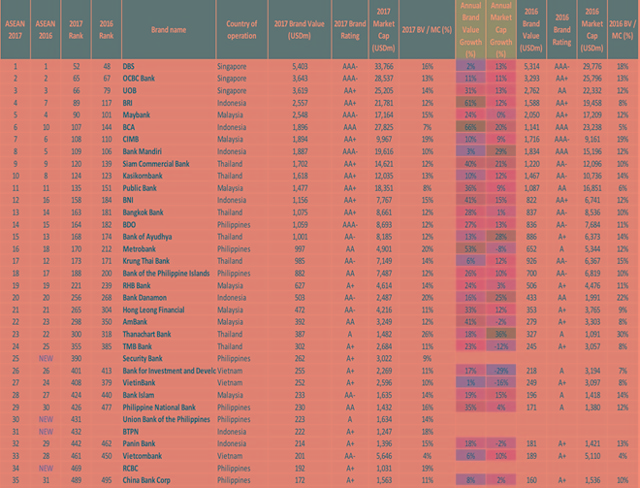The height and width of the screenshot is (488, 640).
Task: Select the 'ASEAN 2016' column header
Action: point(45,30)
